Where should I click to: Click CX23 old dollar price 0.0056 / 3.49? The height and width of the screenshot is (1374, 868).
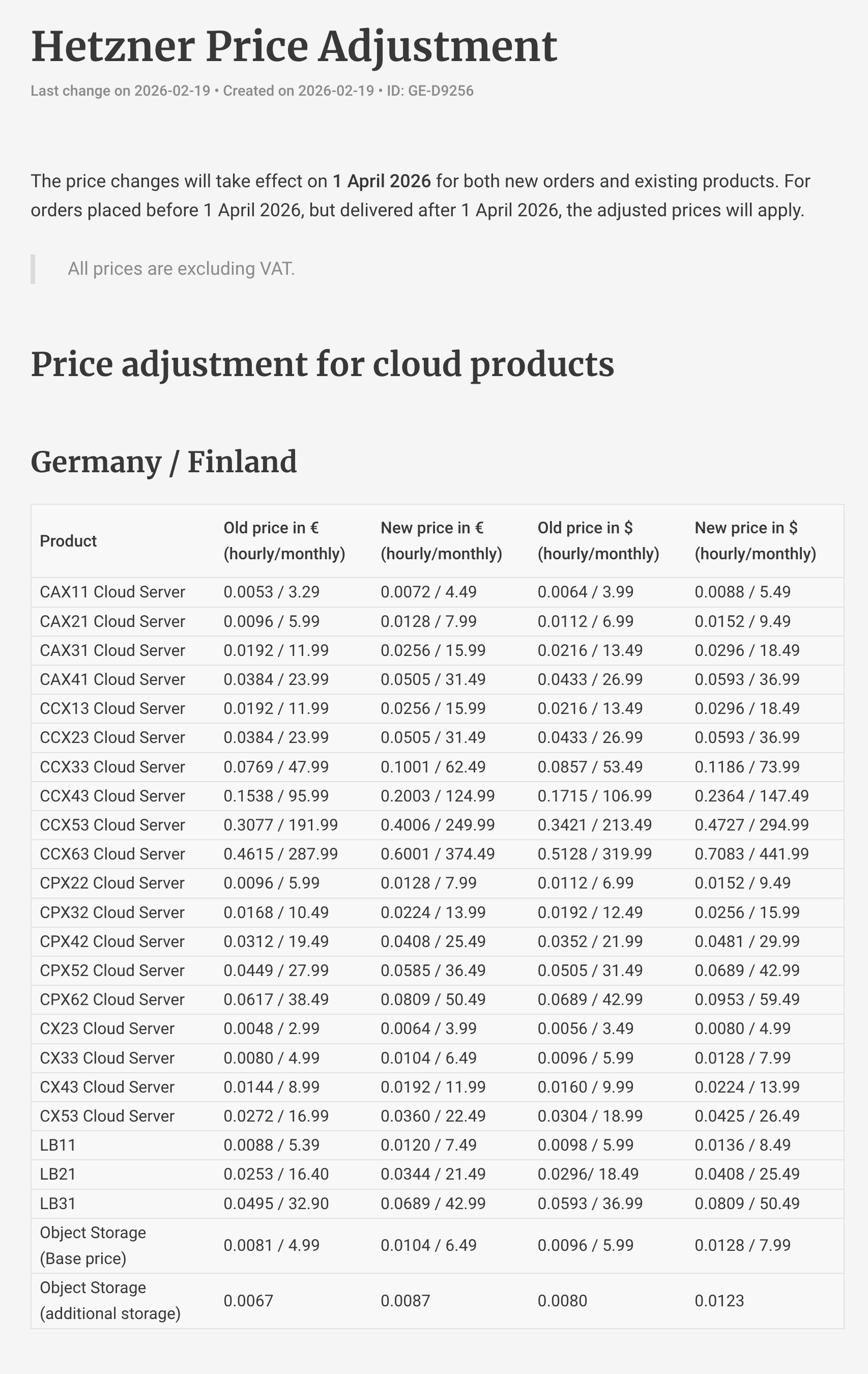(586, 1029)
